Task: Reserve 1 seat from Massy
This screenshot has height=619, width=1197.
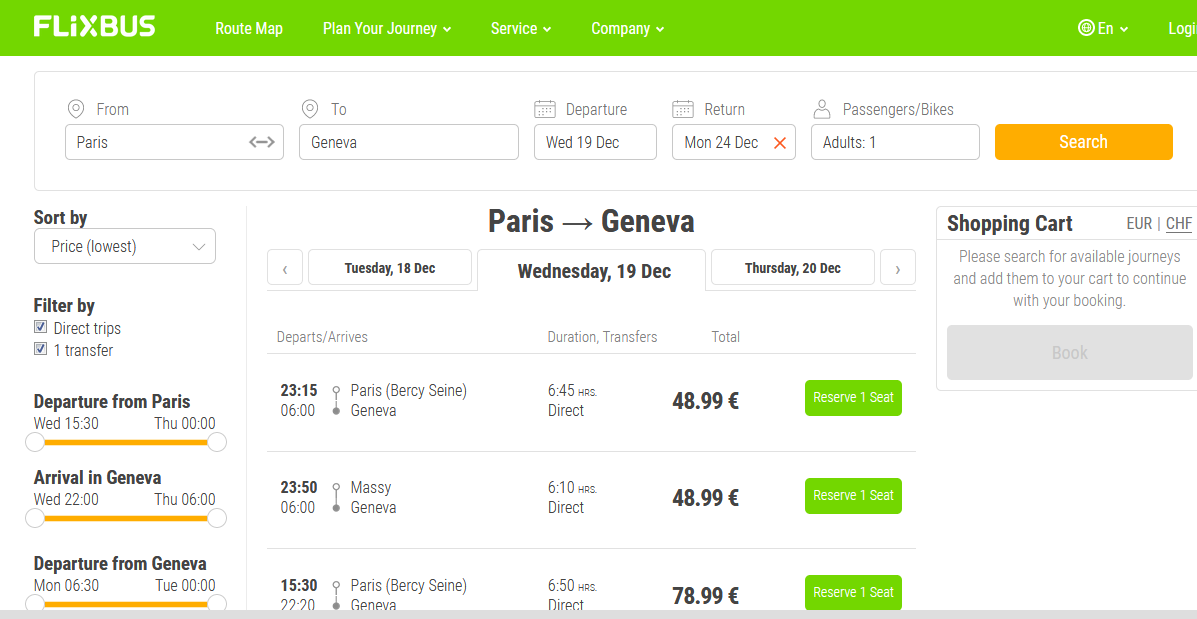Action: click(853, 495)
